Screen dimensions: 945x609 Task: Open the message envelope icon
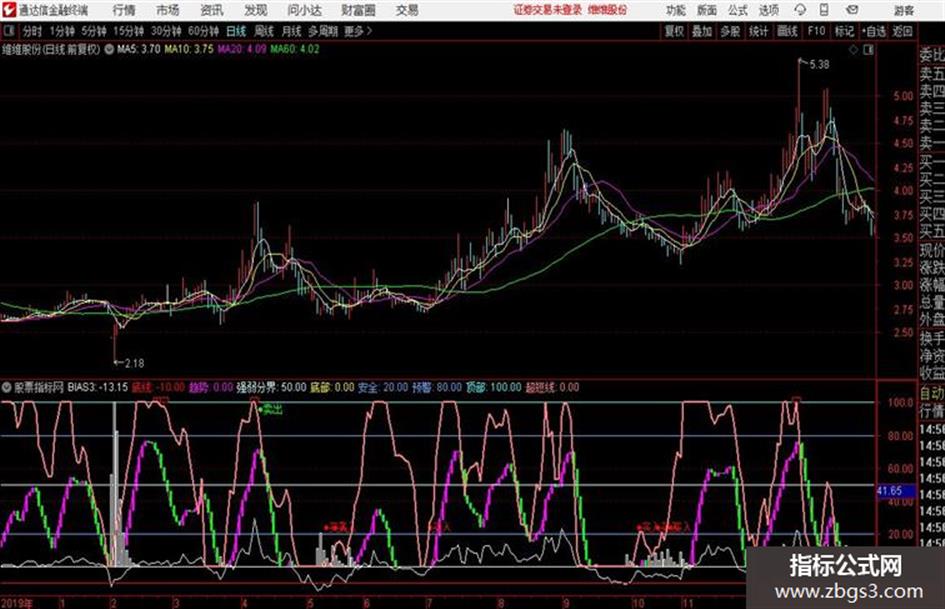coord(852,10)
